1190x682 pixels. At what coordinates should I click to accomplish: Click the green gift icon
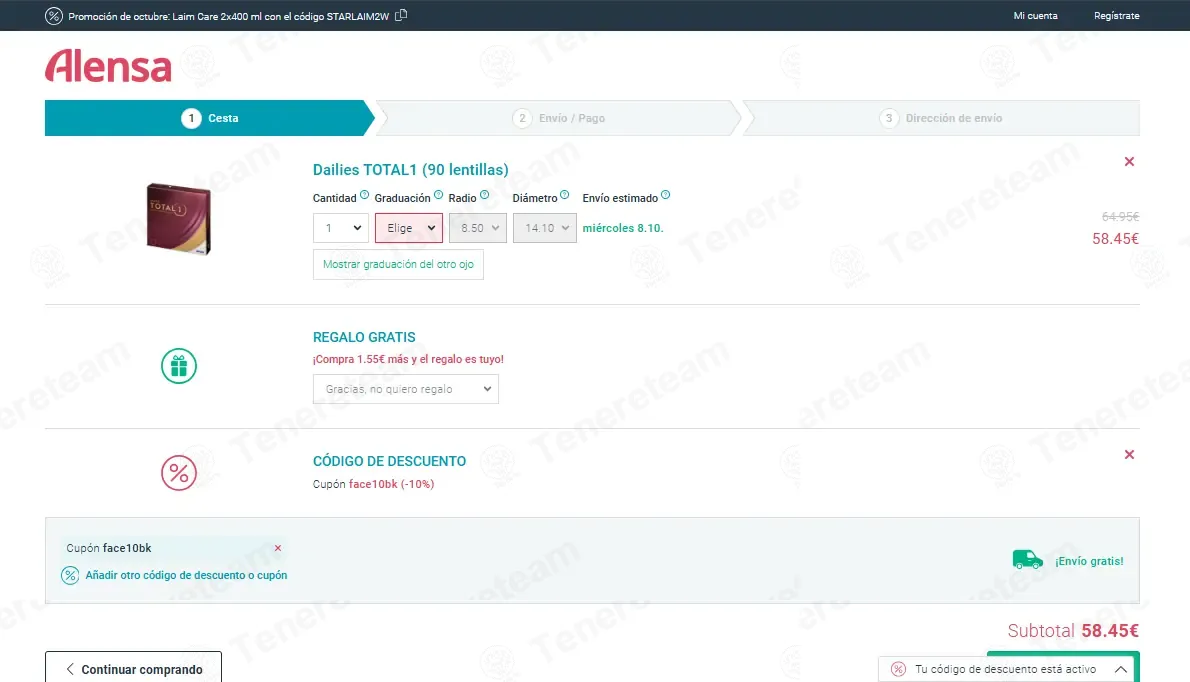179,366
